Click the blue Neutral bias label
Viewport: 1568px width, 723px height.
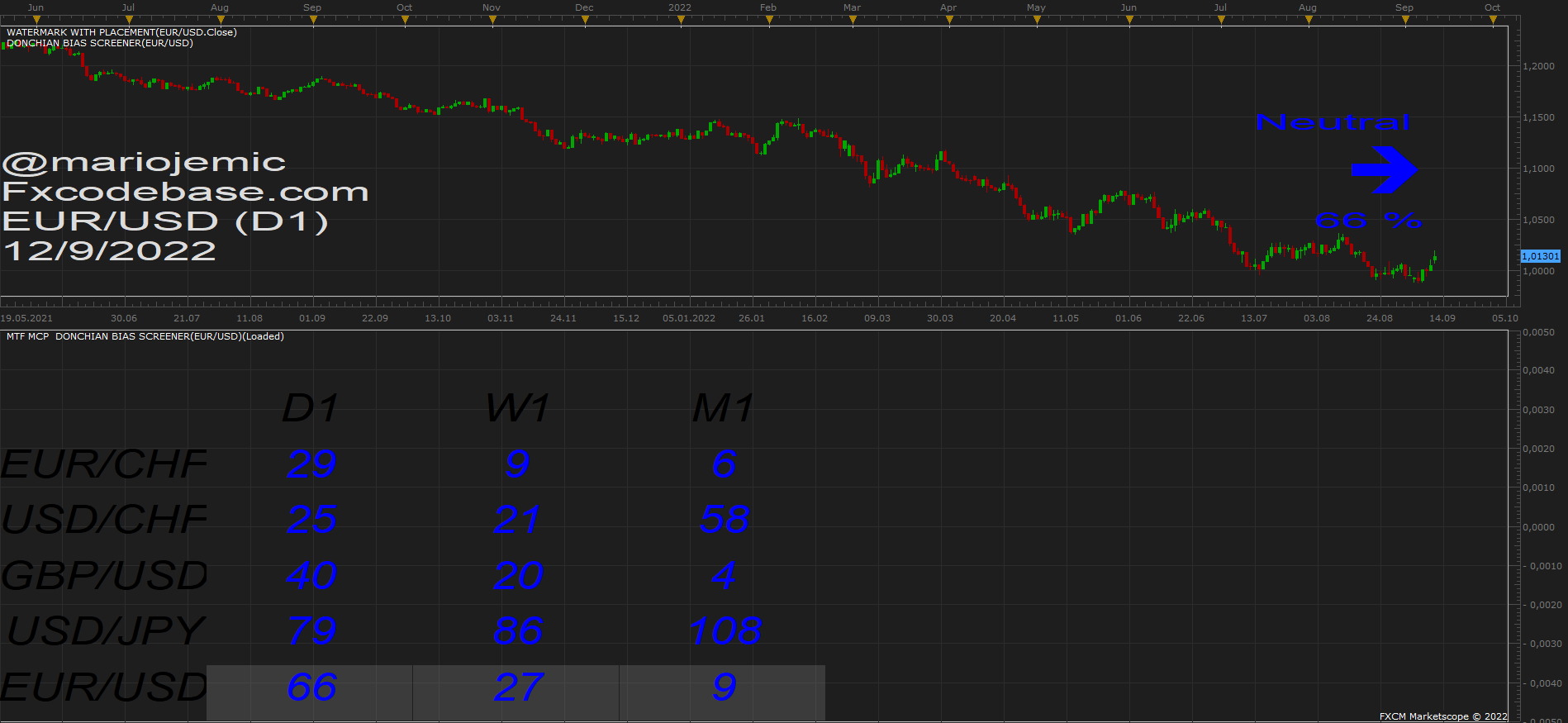[1333, 122]
